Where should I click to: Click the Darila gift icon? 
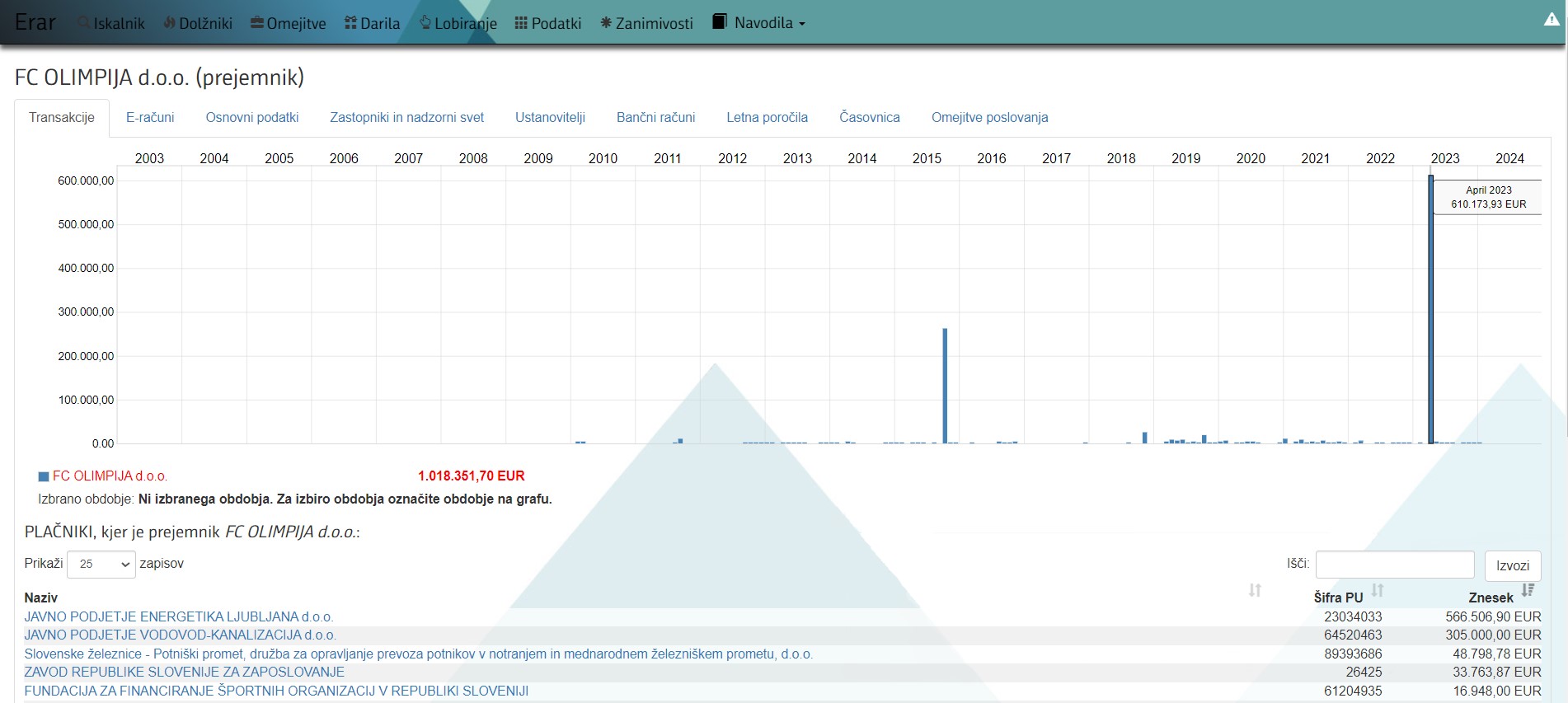point(350,23)
